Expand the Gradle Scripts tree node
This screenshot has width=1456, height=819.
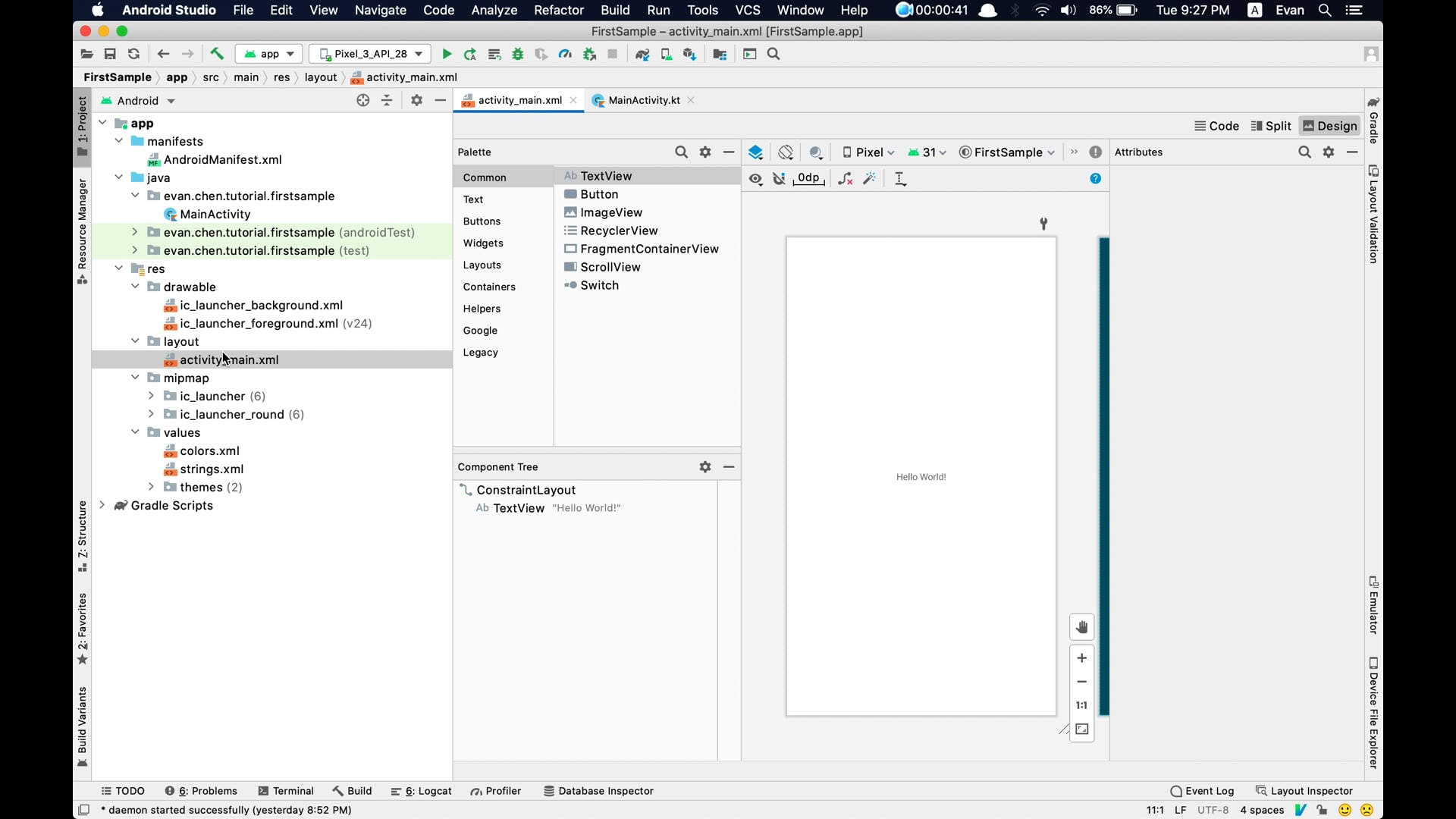[102, 505]
